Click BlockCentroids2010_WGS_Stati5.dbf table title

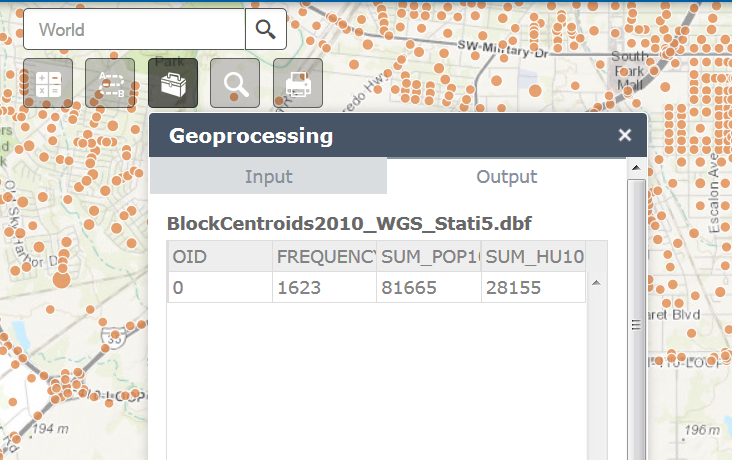coord(349,224)
